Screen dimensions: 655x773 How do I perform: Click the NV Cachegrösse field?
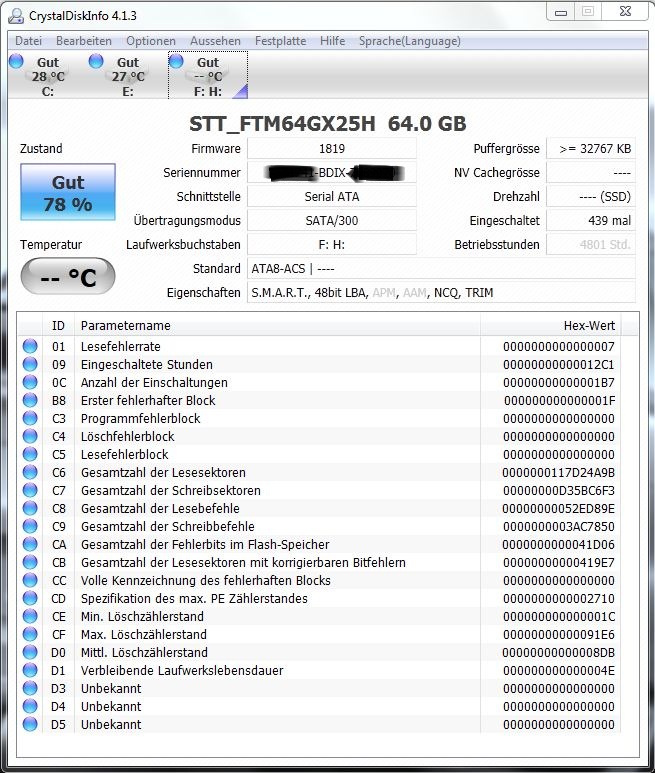[x=591, y=173]
